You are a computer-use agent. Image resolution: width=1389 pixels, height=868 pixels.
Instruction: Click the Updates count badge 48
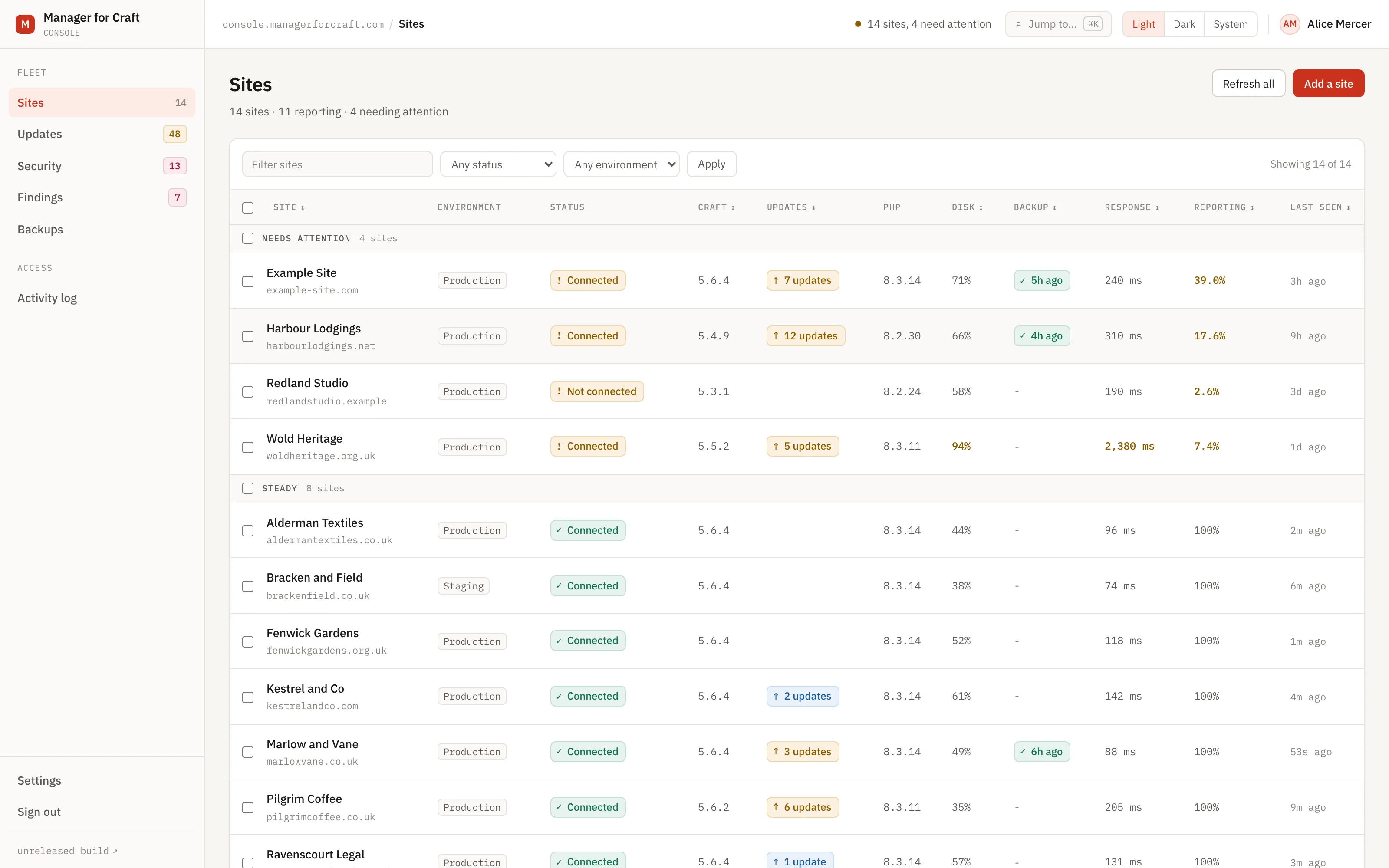coord(174,134)
